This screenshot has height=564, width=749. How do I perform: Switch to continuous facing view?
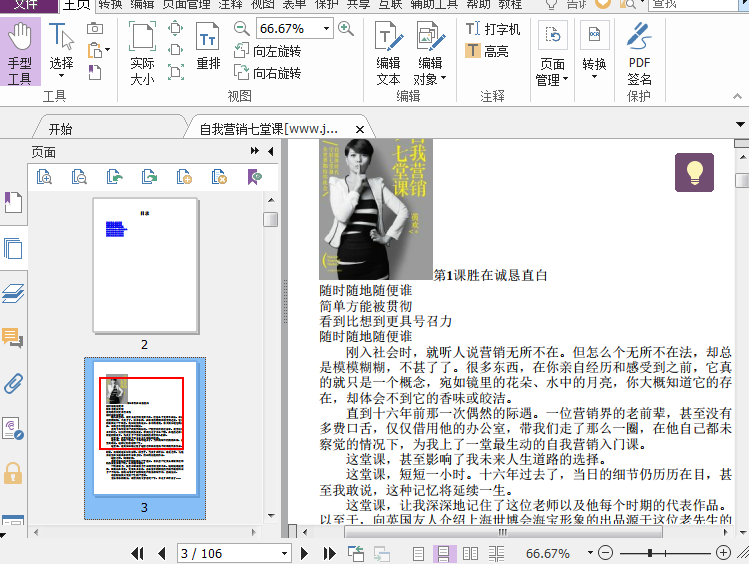pyautogui.click(x=497, y=554)
